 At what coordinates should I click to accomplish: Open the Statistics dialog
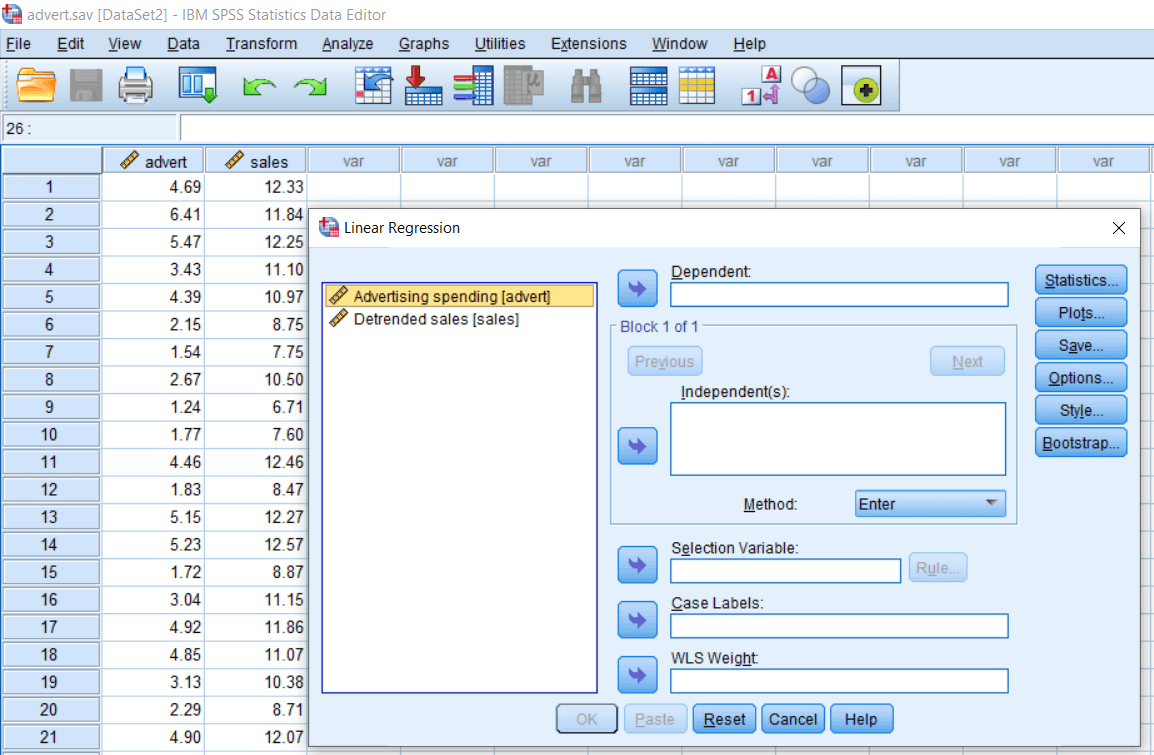click(x=1080, y=279)
